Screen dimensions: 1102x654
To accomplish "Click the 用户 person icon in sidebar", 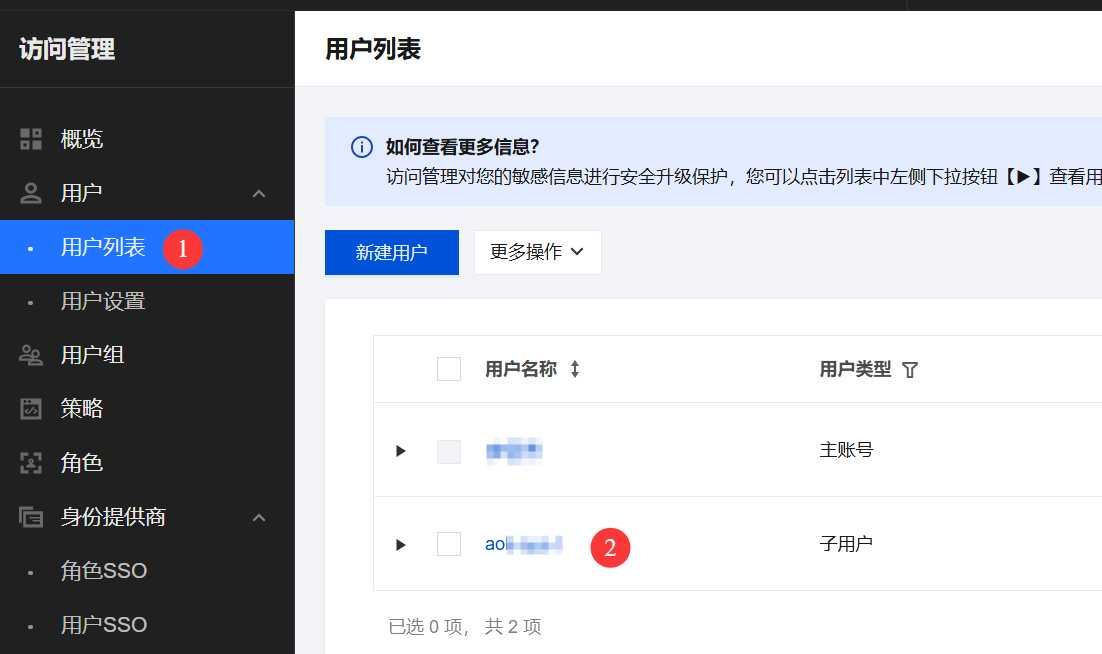I will coord(31,193).
